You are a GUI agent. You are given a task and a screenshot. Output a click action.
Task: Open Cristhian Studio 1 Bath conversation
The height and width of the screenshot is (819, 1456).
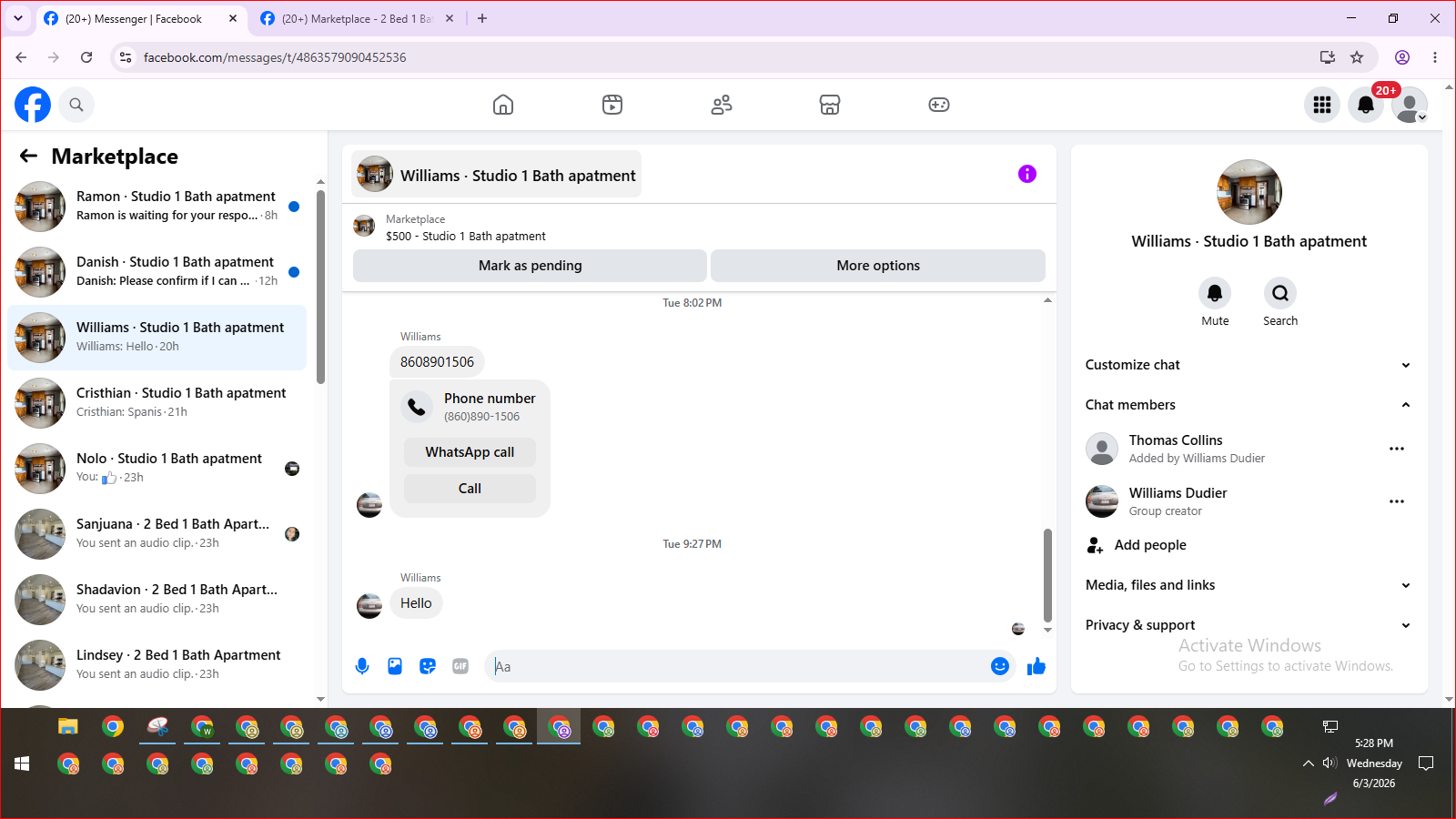157,403
